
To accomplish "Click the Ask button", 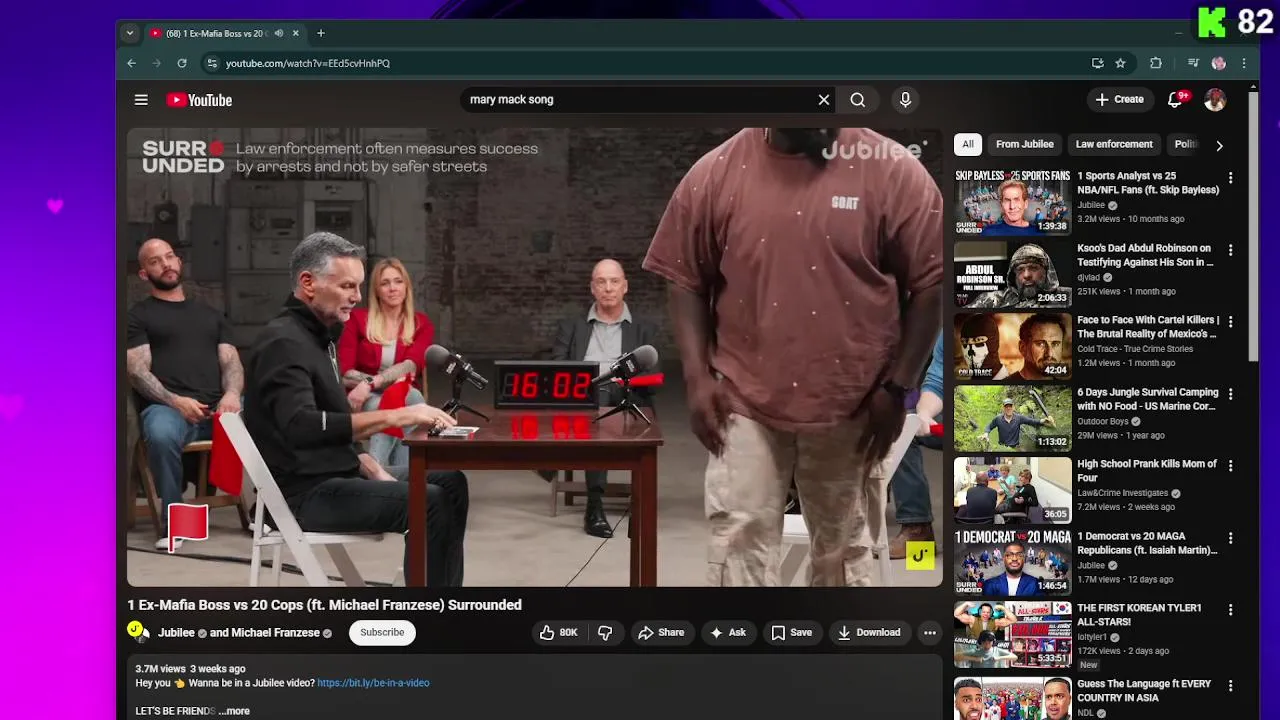I will 728,633.
